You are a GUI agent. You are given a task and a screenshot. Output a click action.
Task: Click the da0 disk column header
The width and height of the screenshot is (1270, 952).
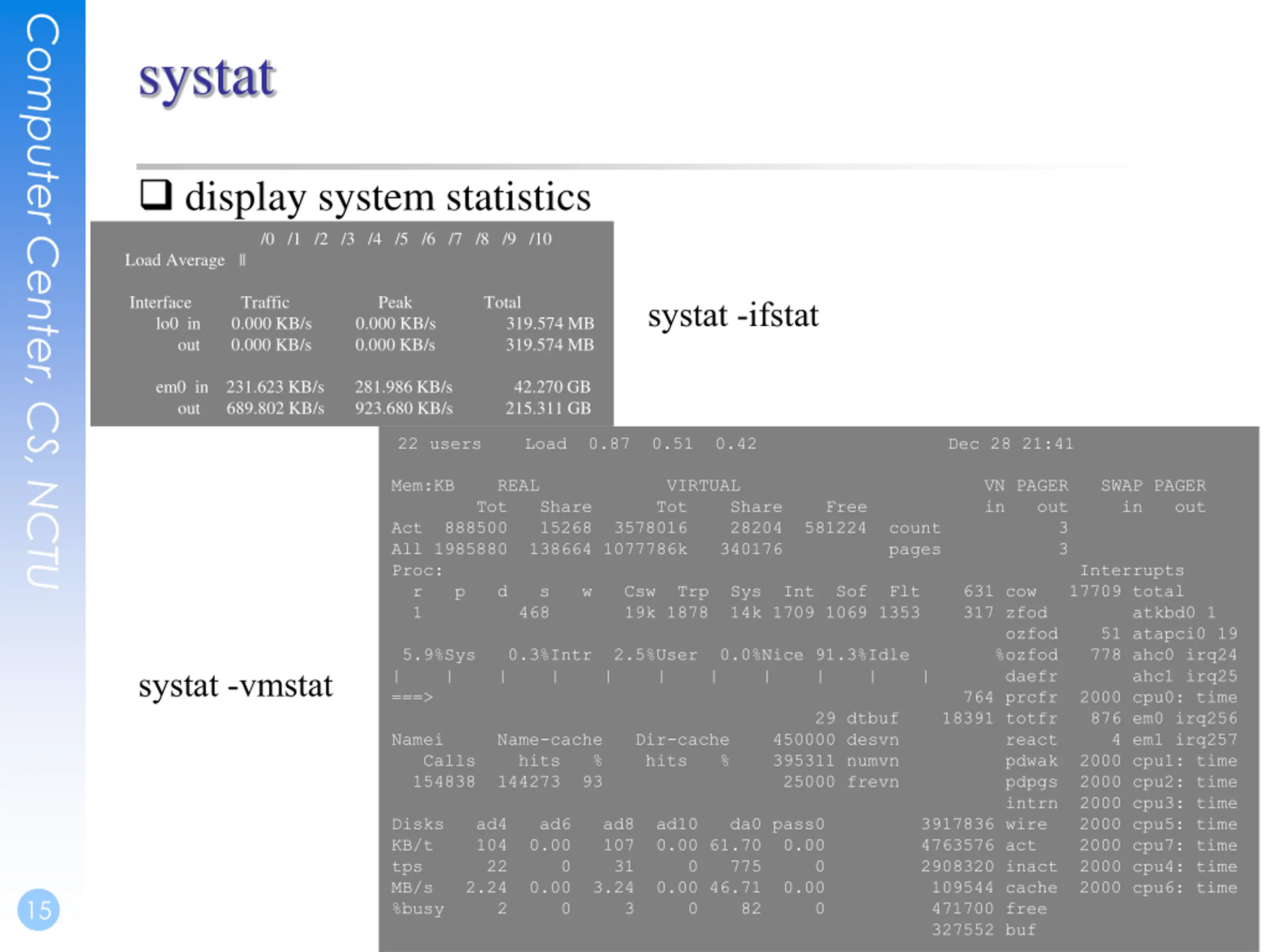[745, 825]
